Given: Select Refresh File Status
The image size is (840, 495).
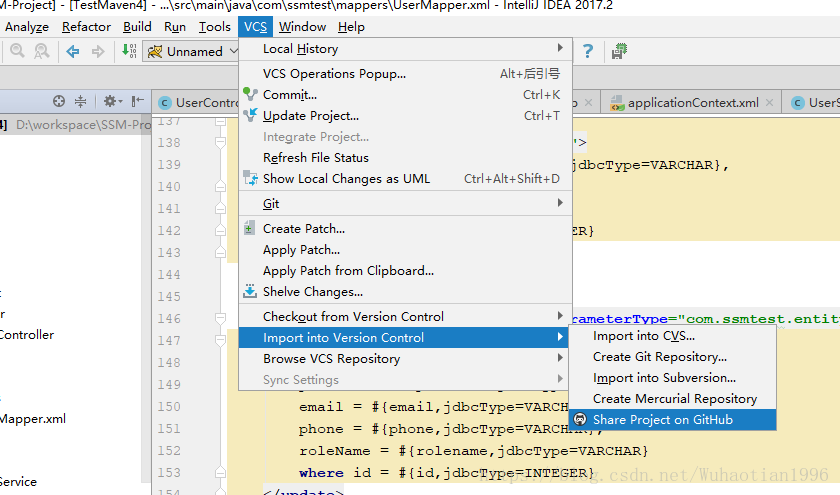Looking at the screenshot, I should (x=406, y=158).
